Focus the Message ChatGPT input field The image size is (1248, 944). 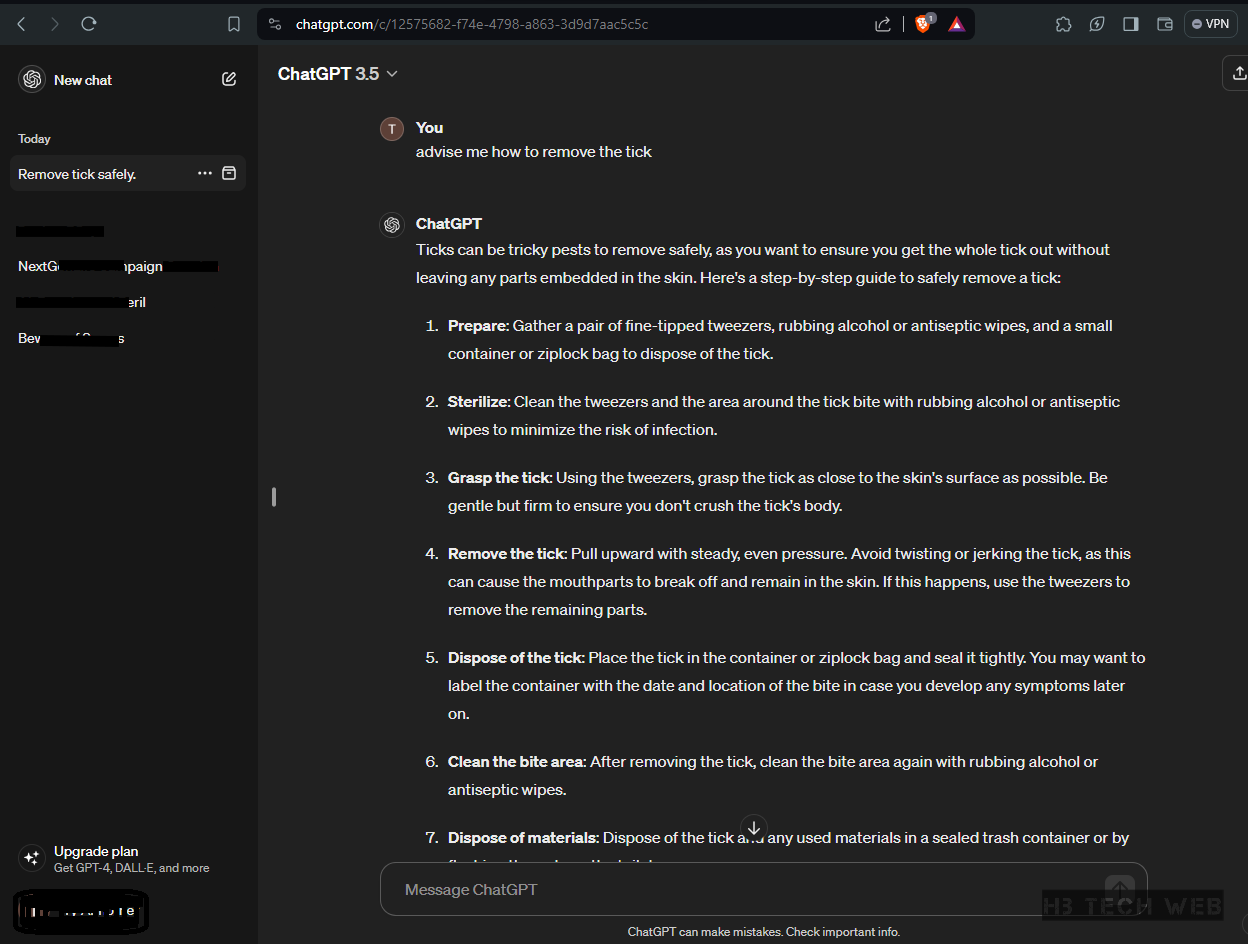[740, 890]
